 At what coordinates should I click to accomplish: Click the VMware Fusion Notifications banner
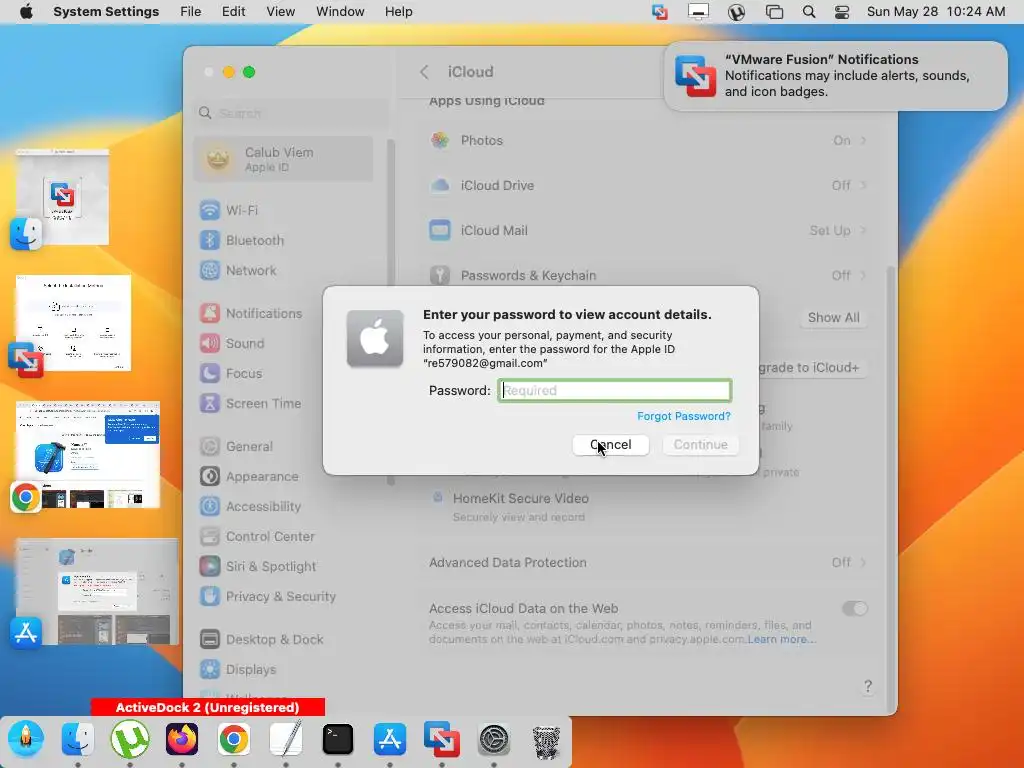[x=835, y=76]
